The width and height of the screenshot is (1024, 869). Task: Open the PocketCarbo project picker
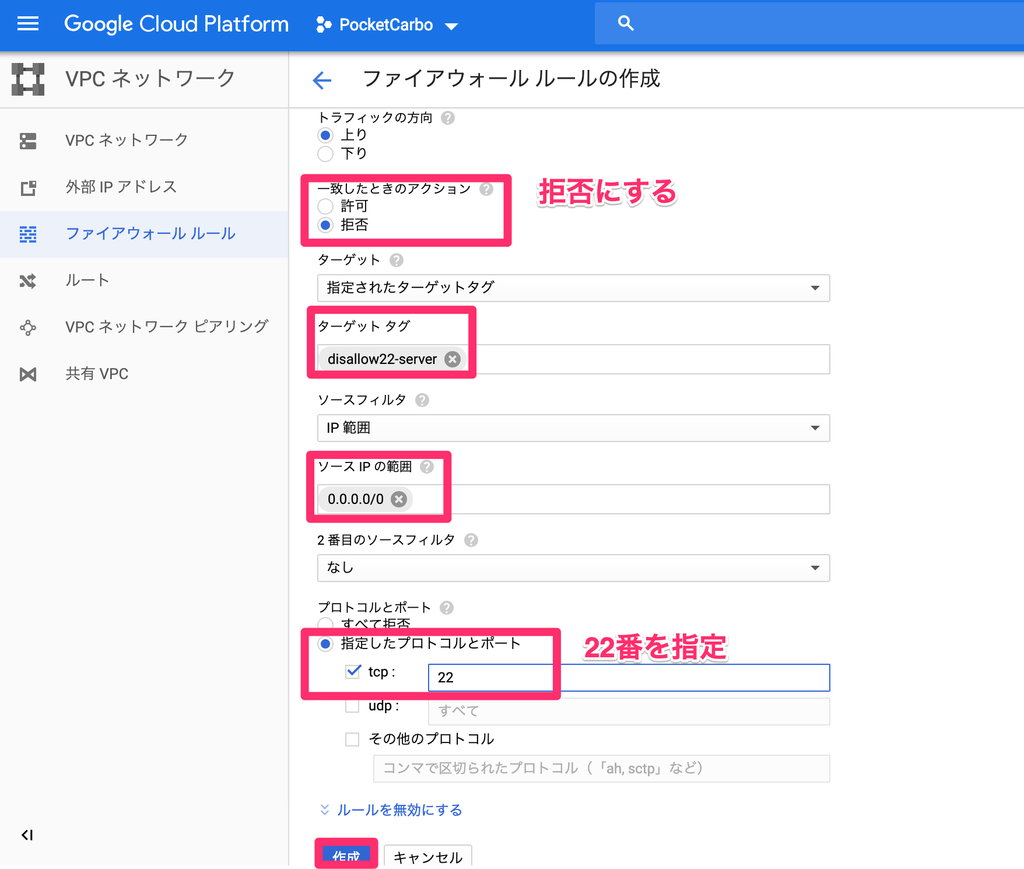(x=388, y=25)
